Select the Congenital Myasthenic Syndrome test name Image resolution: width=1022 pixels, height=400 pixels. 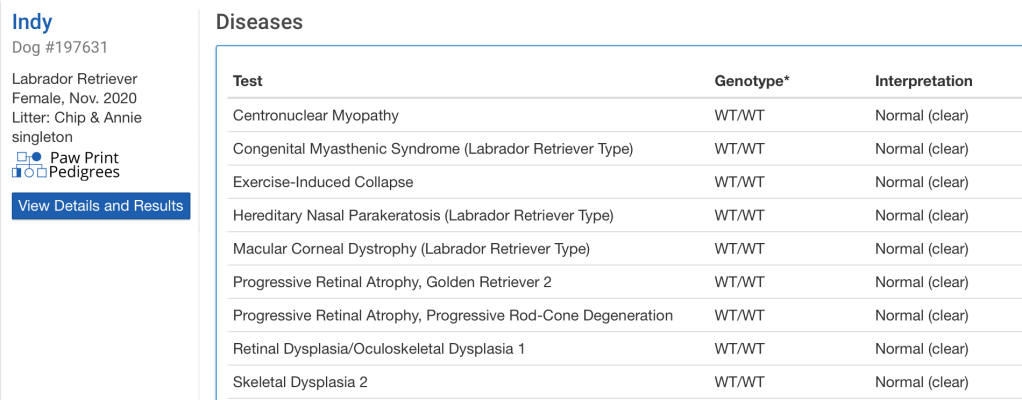(433, 149)
